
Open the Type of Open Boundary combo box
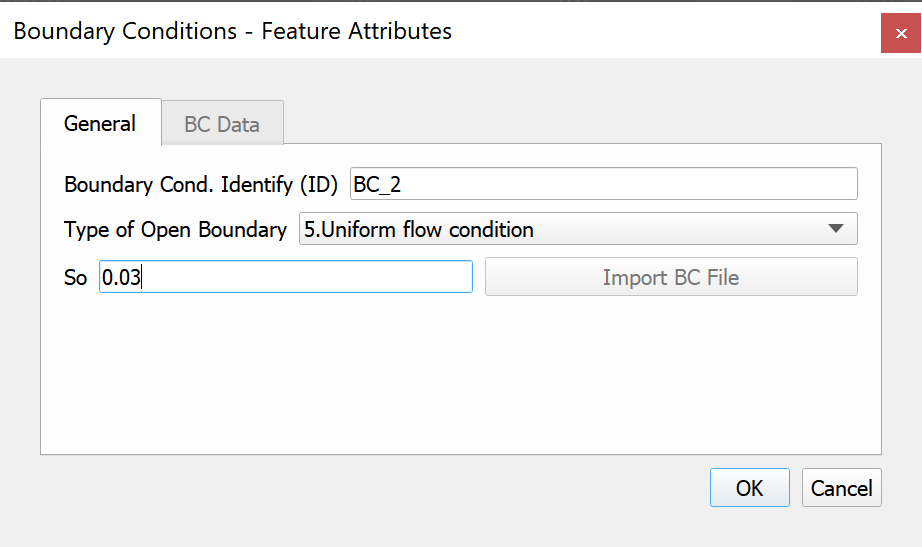(x=577, y=229)
